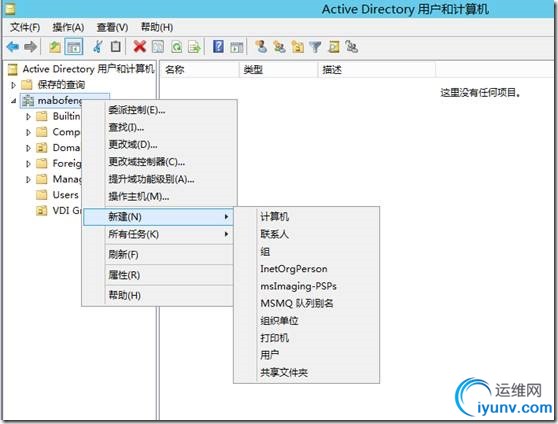Create new 共享文件夹 from submenu
The height and width of the screenshot is (424, 558).
(x=306, y=372)
